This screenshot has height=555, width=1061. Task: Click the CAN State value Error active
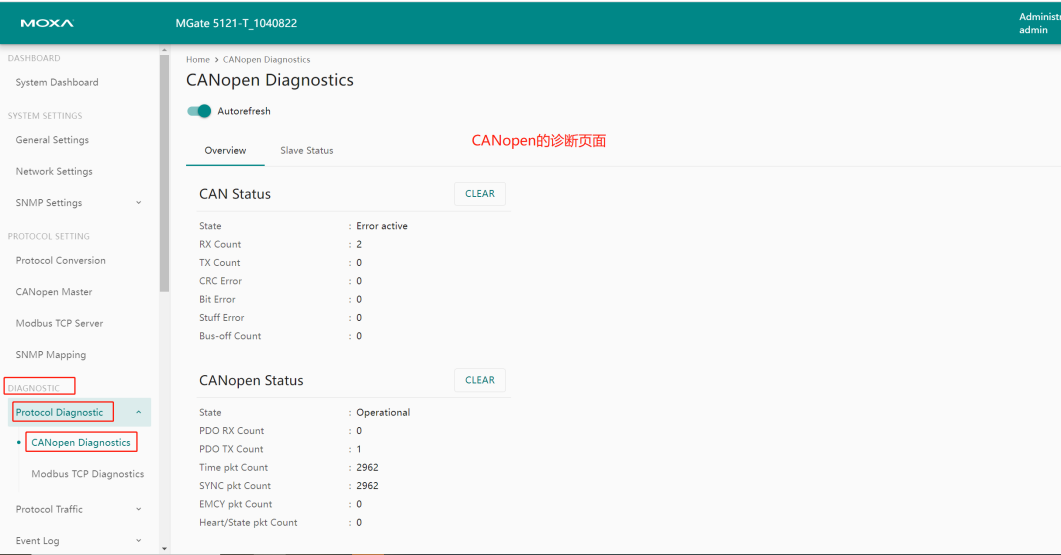pos(382,226)
